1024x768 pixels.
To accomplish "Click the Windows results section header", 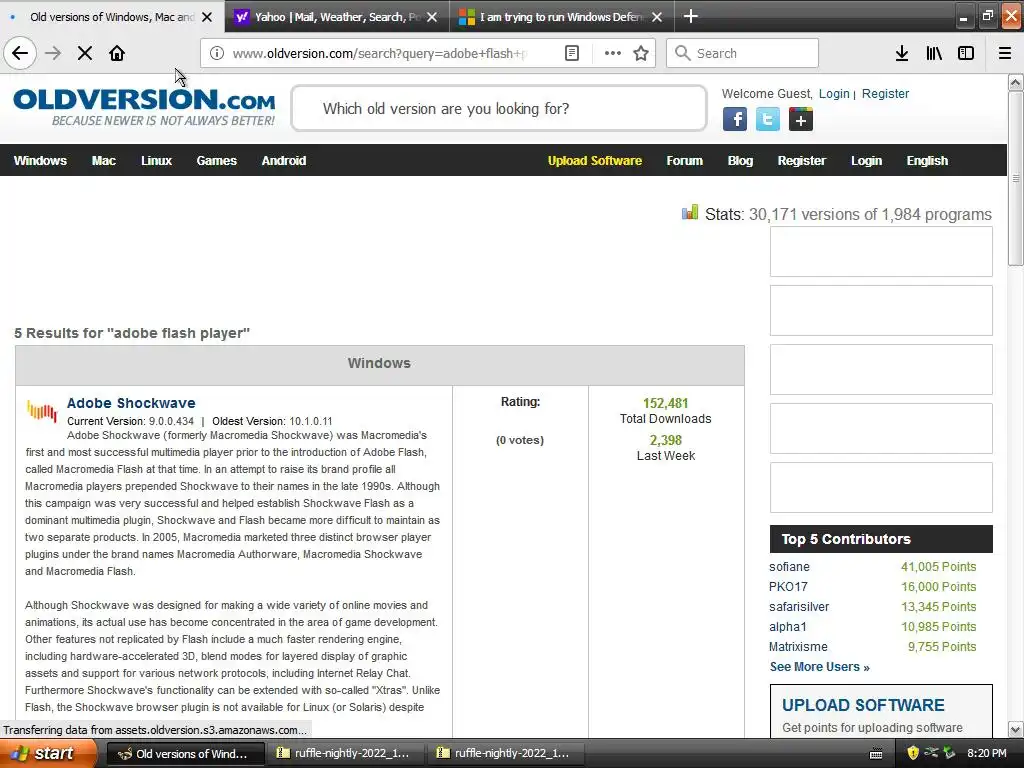I will 379,364.
